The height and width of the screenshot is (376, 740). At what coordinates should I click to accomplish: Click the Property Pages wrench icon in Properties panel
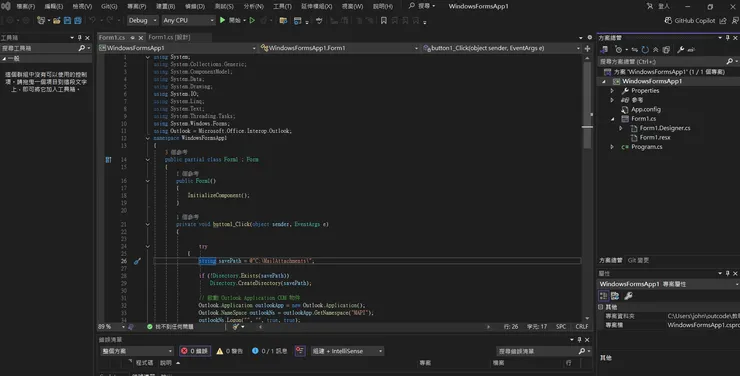click(x=628, y=296)
